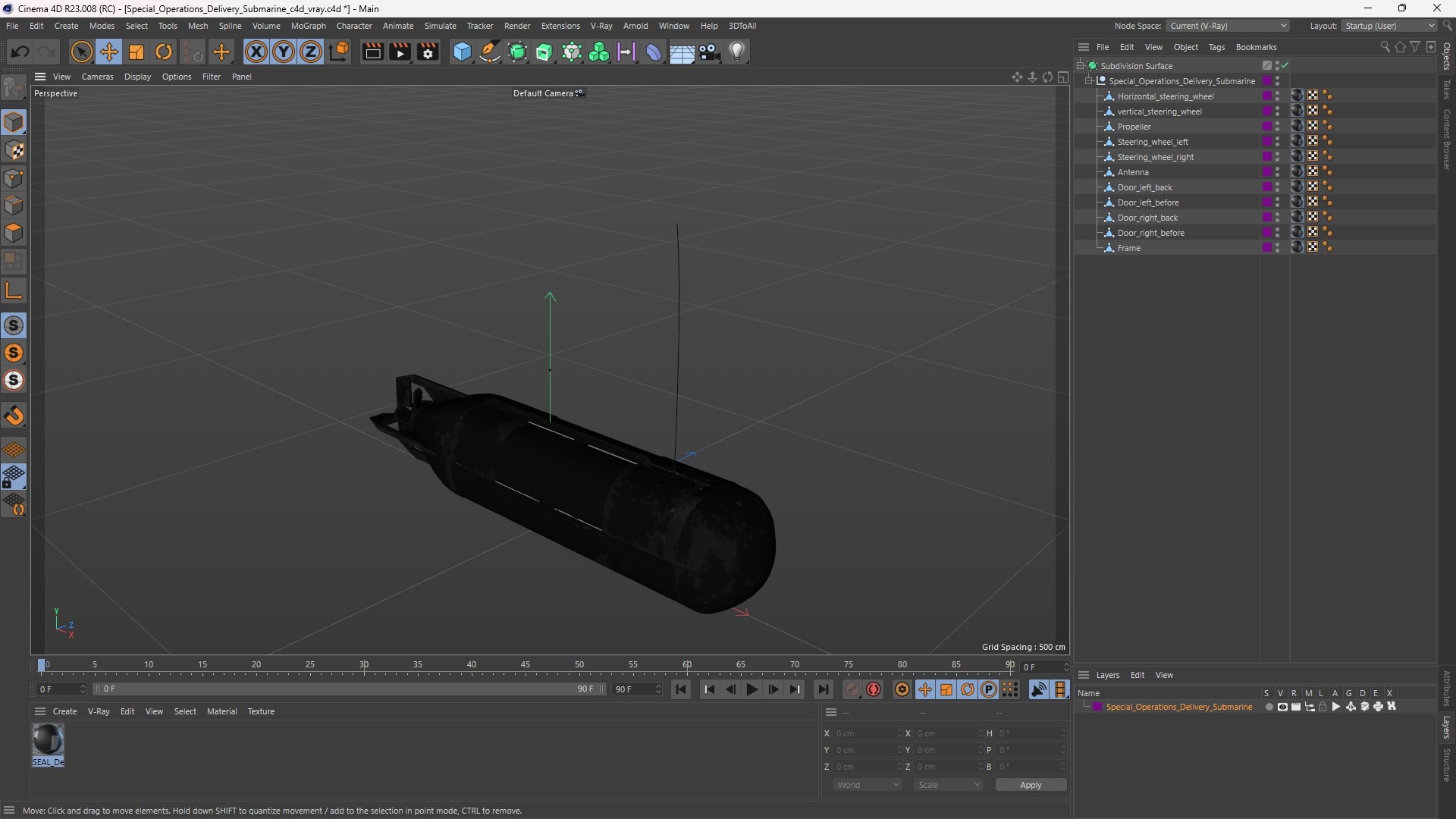Screen dimensions: 1456x819
Task: Open the Cameras viewport menu
Action: click(x=97, y=77)
